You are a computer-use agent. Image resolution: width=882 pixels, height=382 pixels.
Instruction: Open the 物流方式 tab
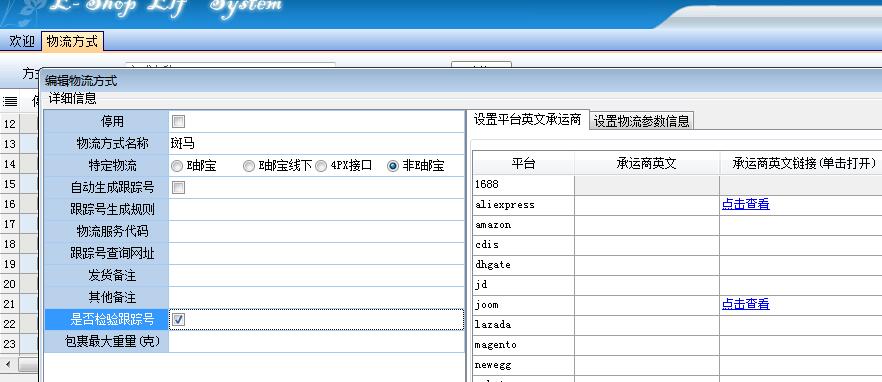click(72, 42)
